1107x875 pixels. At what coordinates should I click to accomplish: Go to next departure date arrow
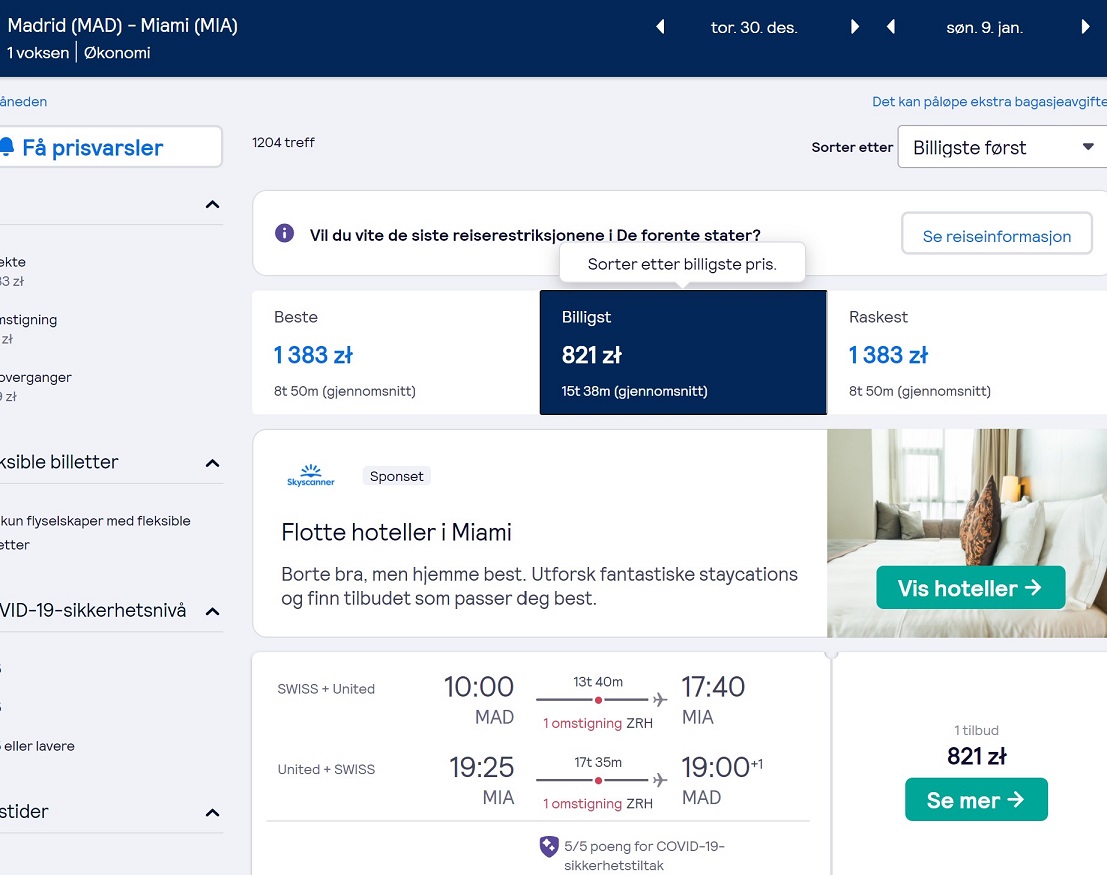coord(854,27)
